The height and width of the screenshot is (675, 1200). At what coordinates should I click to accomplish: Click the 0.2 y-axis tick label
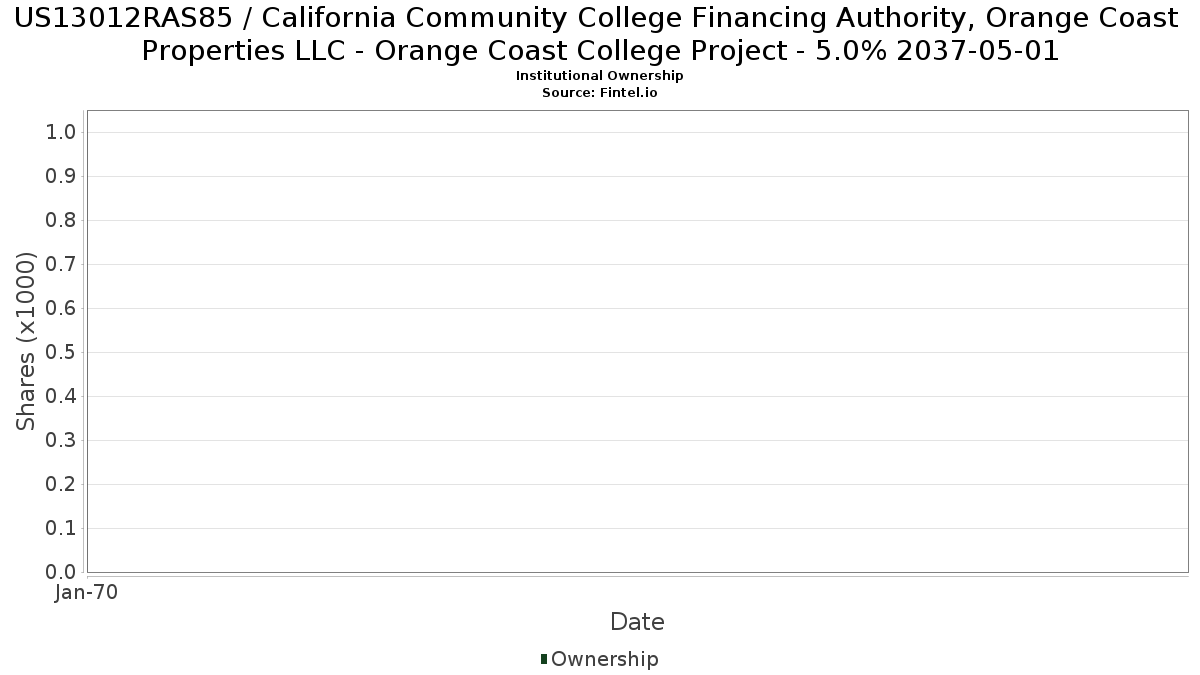tap(62, 485)
